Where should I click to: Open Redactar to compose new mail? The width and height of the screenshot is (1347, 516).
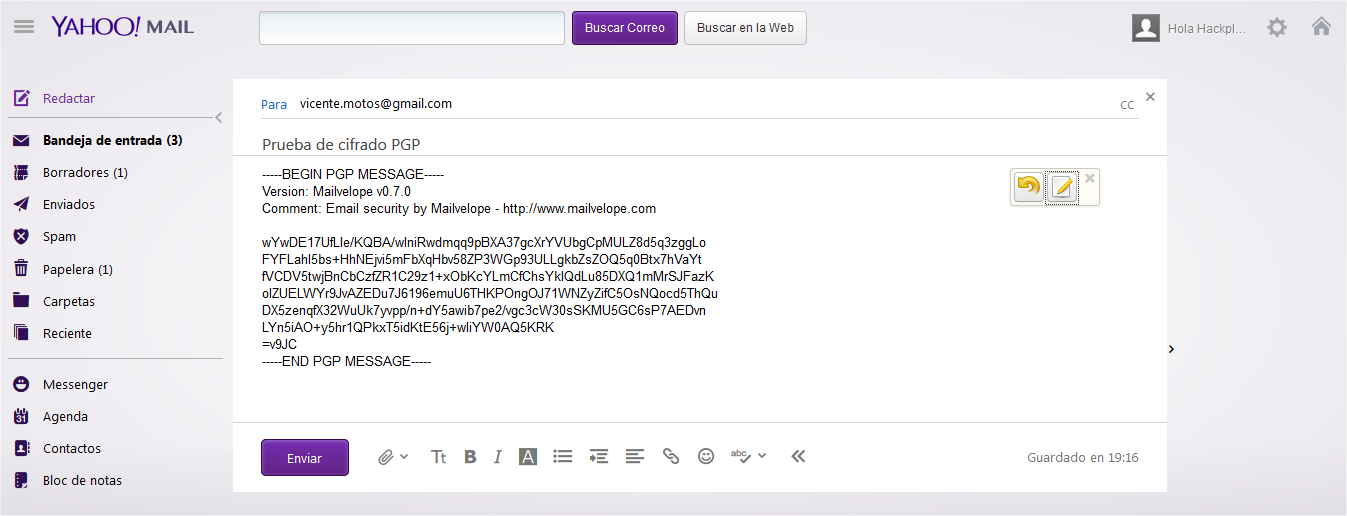(x=69, y=99)
